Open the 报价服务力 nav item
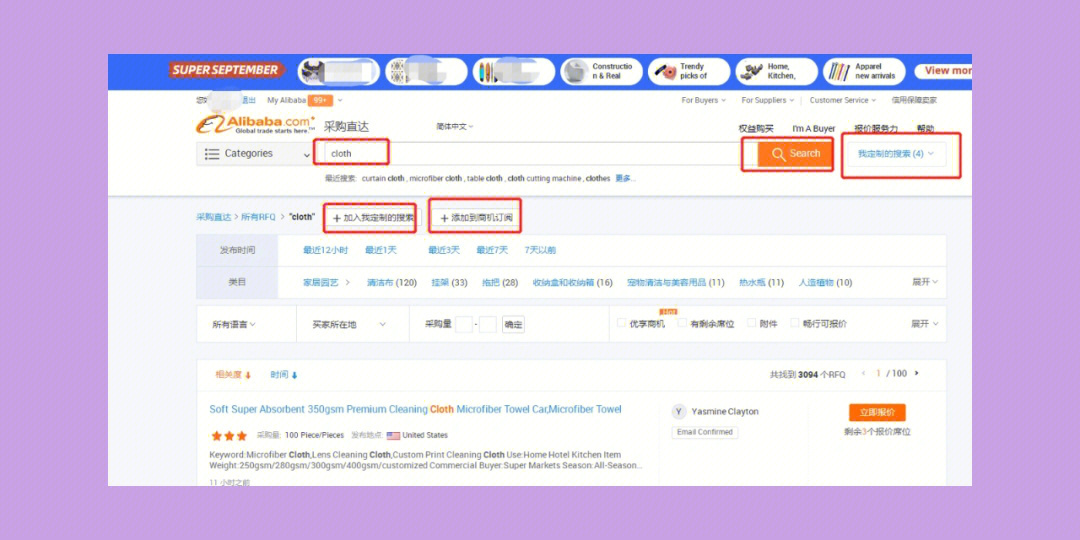Image resolution: width=1080 pixels, height=540 pixels. click(876, 129)
